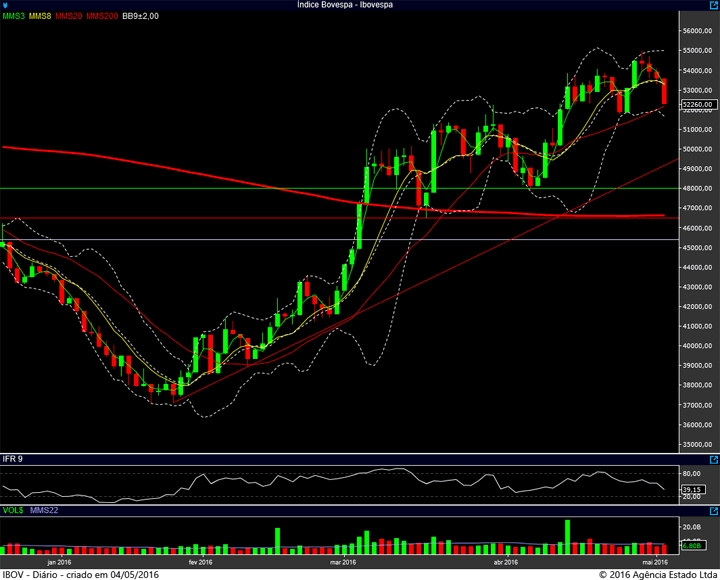Click the current price tag 52260,00
Screen dimensions: 720x580
(699, 105)
